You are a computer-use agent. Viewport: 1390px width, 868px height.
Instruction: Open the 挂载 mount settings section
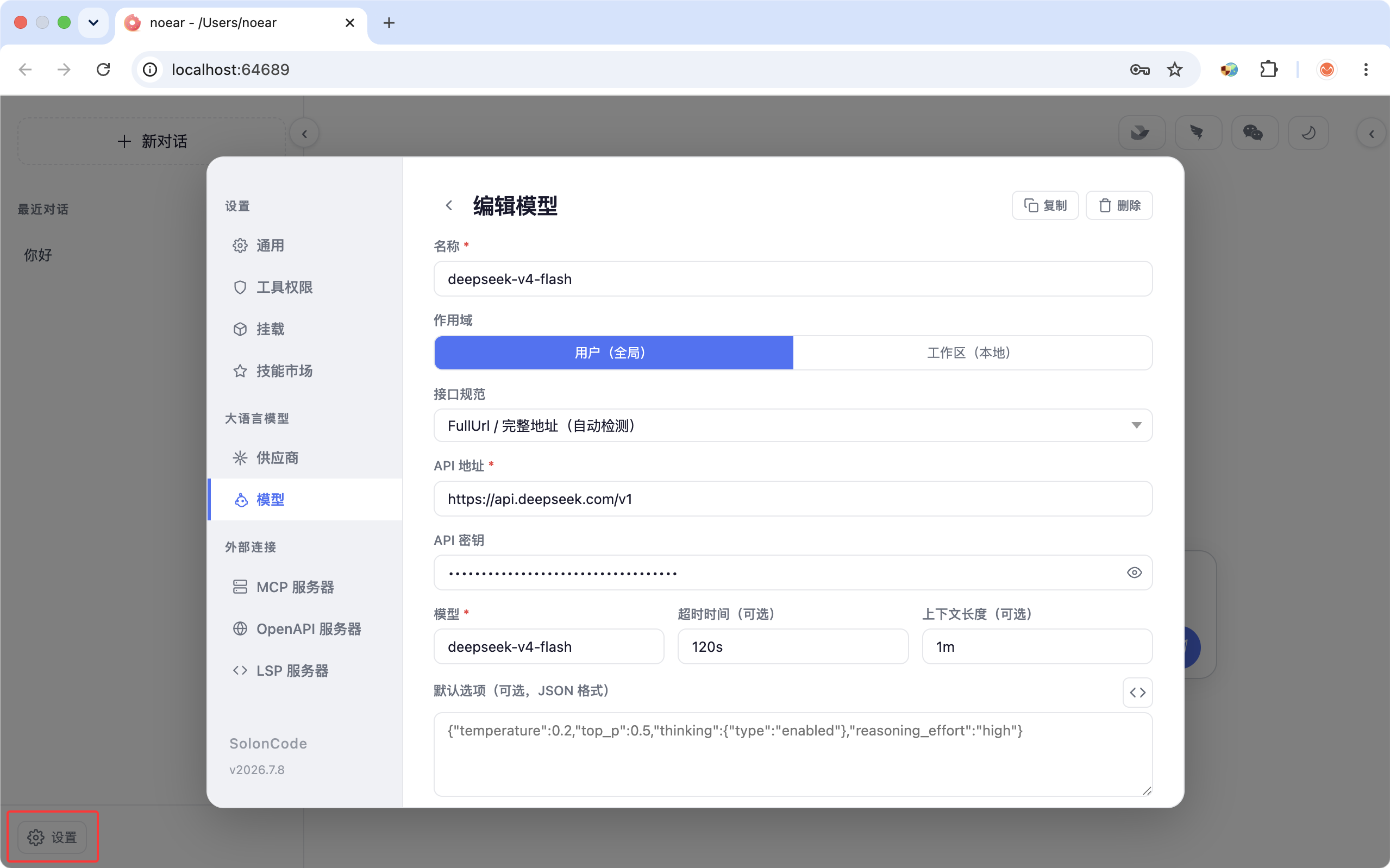[305, 329]
